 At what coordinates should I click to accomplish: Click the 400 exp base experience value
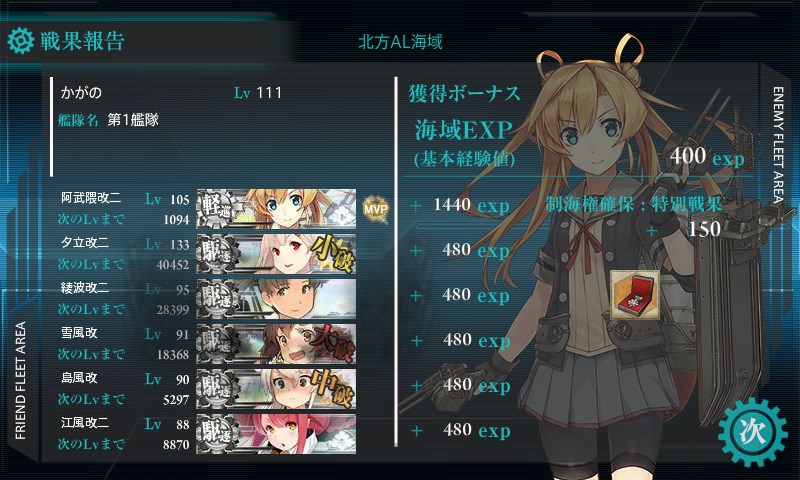[707, 156]
